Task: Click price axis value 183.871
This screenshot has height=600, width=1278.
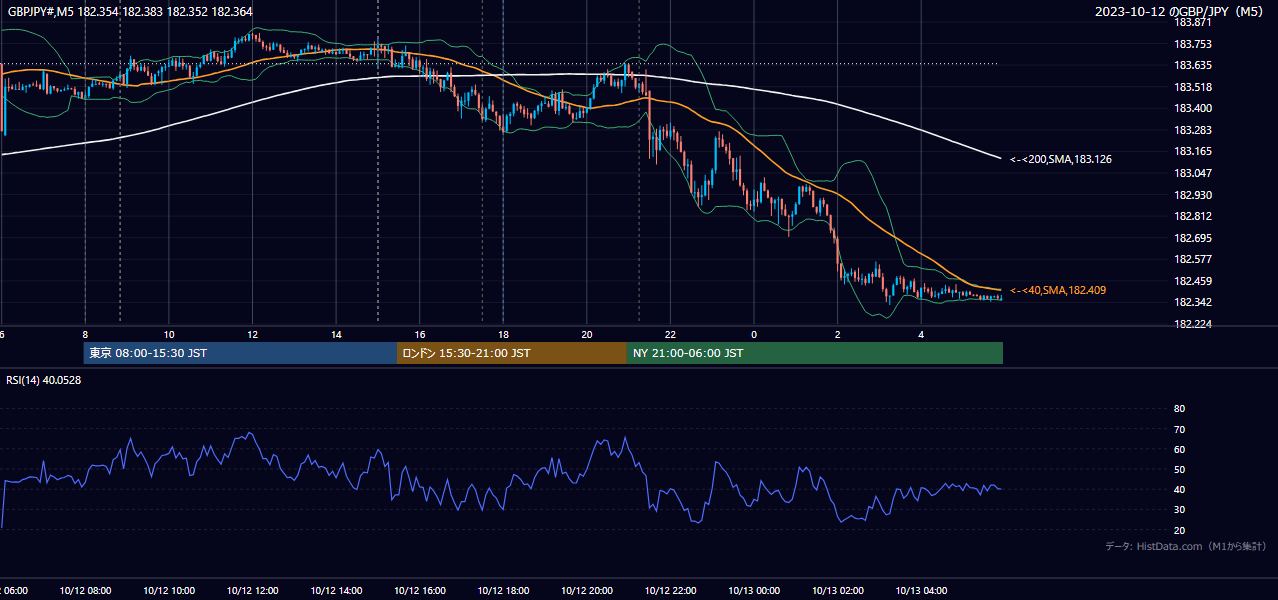Action: click(1192, 22)
